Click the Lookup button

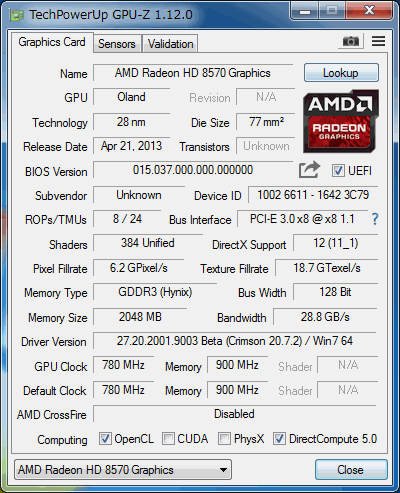[x=341, y=73]
